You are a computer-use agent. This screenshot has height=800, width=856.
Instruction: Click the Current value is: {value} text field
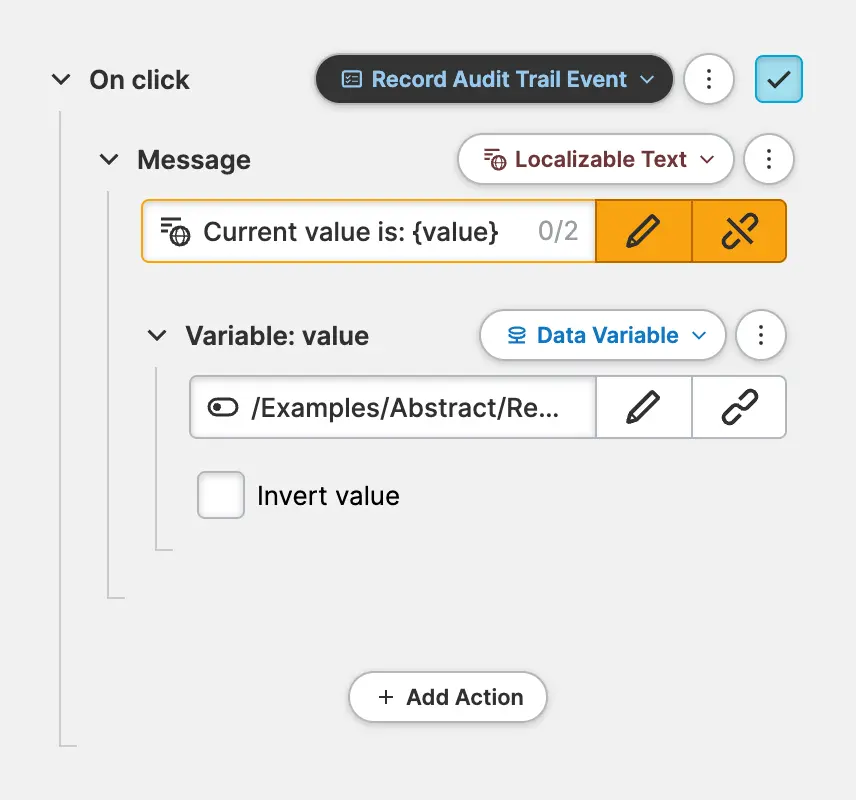point(350,232)
